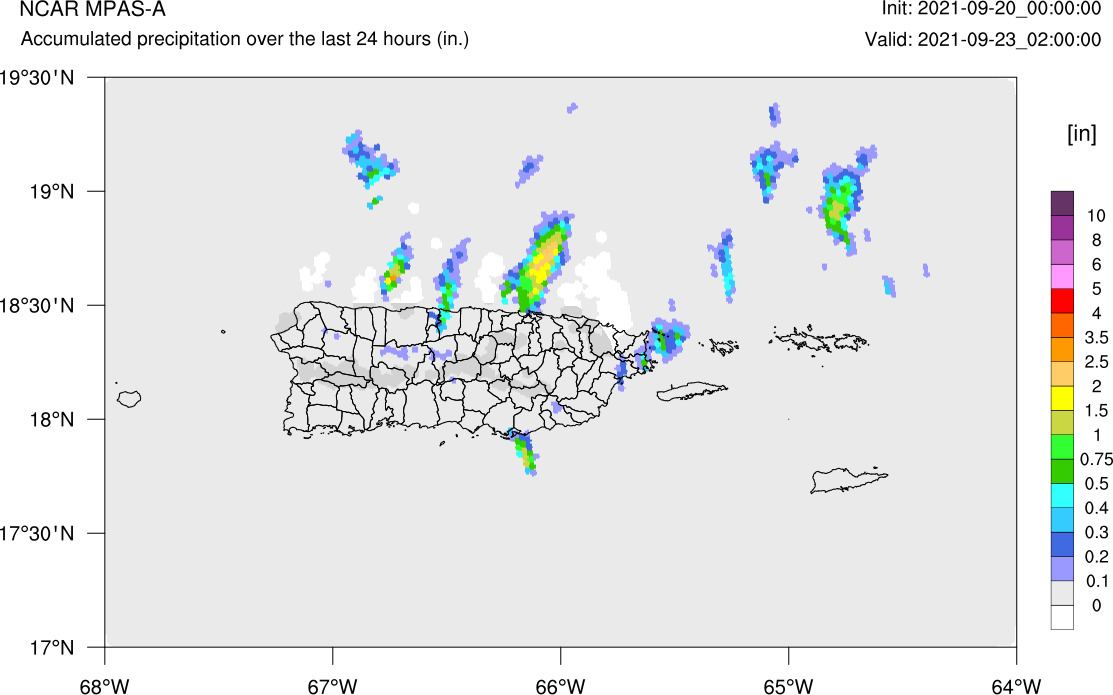Viewport: 1113px width, 695px height.
Task: Click the red legend swatch between 5 and 4
Action: coord(1062,301)
